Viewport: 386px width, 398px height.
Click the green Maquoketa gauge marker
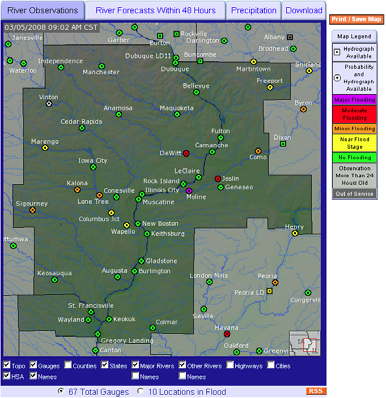177,114
